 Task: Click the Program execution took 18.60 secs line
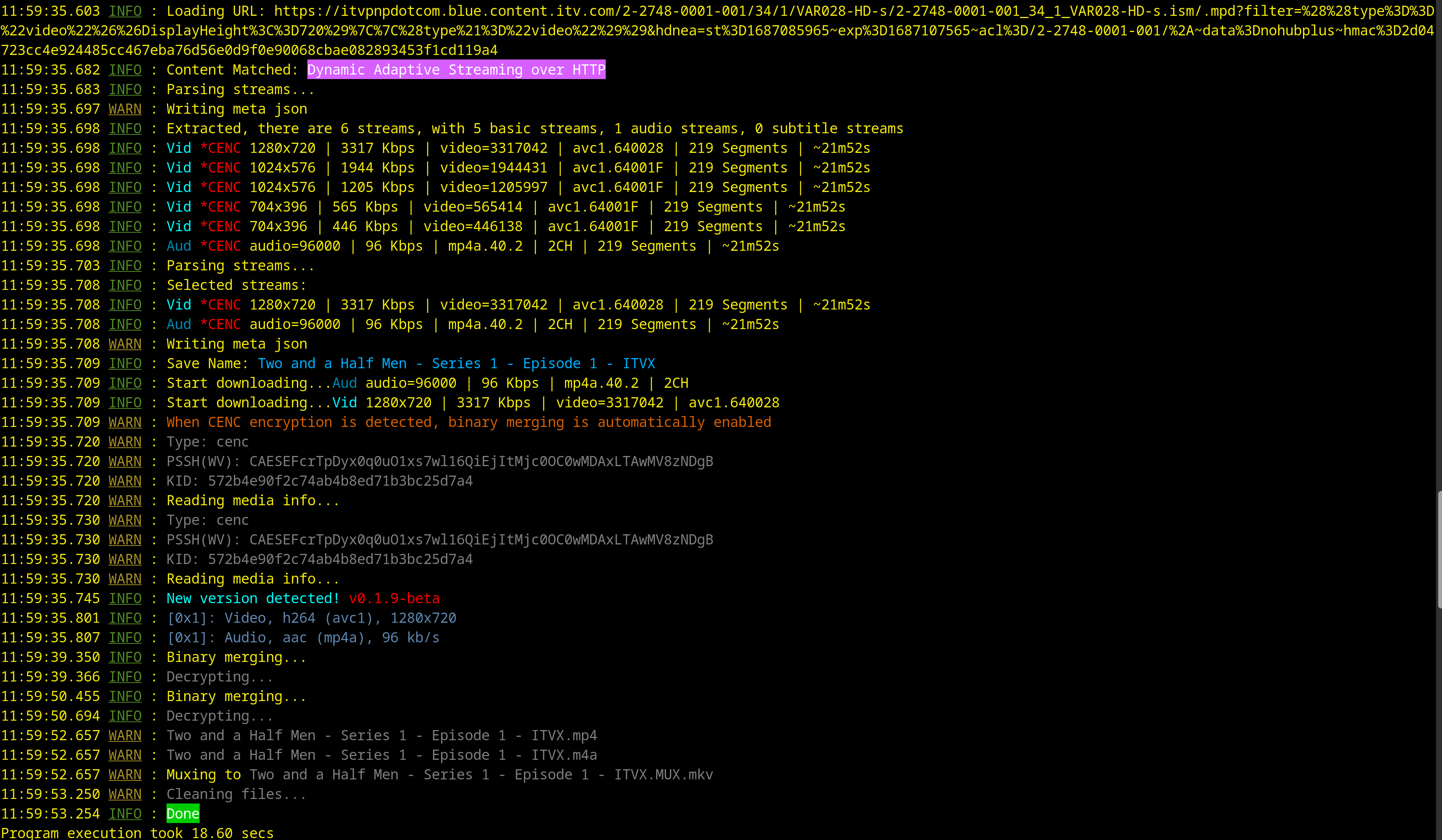[x=137, y=832]
